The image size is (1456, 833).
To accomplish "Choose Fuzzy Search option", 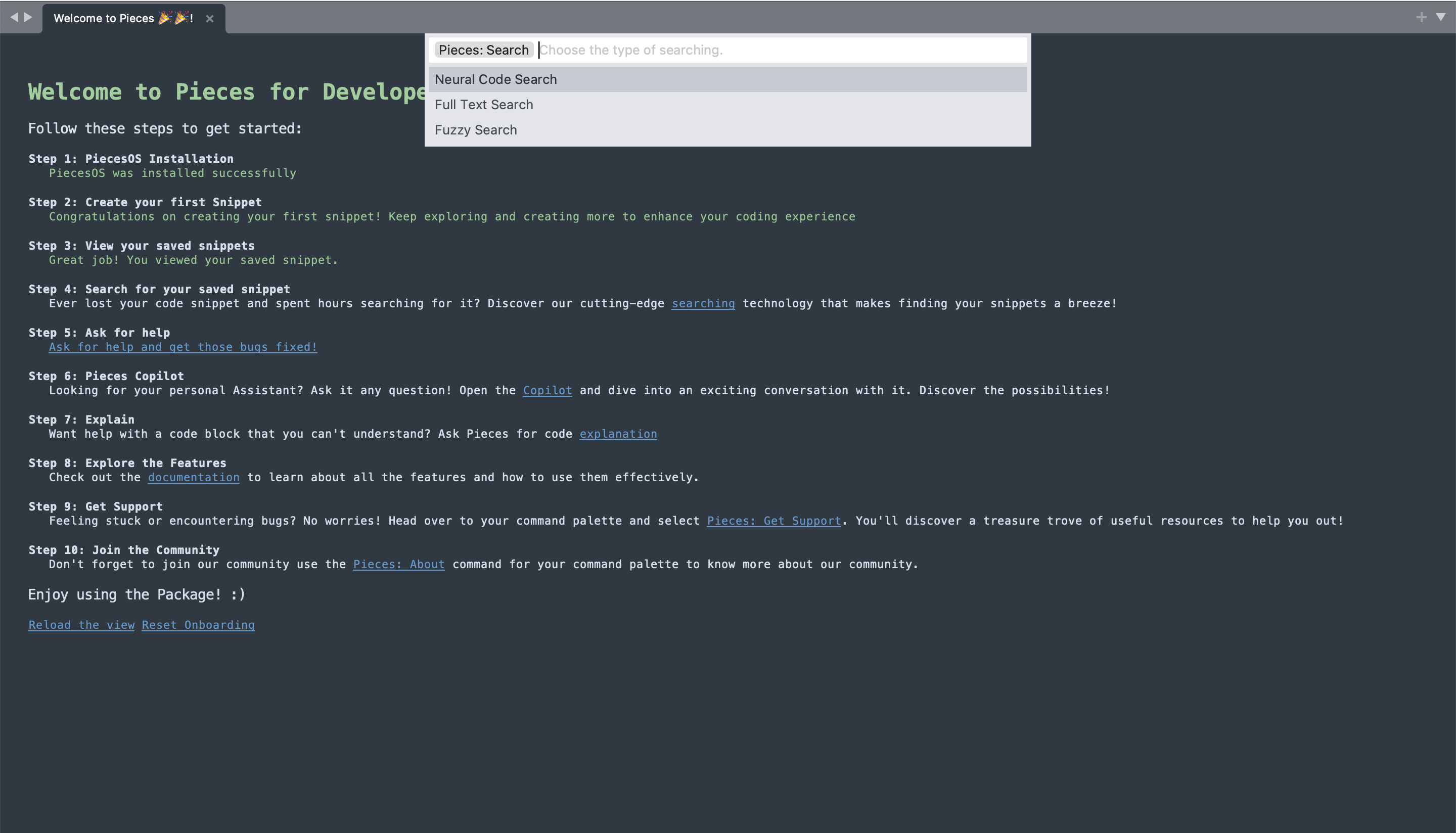I will pyautogui.click(x=727, y=130).
